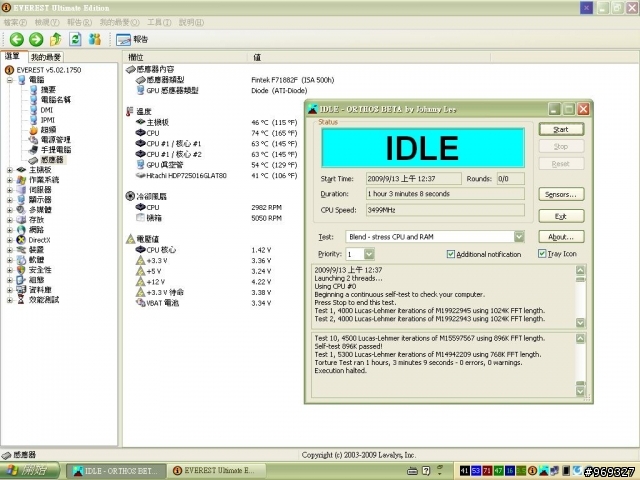Select the 資料庫 database item in tree
Image resolution: width=640 pixels, height=480 pixels.
pos(40,290)
